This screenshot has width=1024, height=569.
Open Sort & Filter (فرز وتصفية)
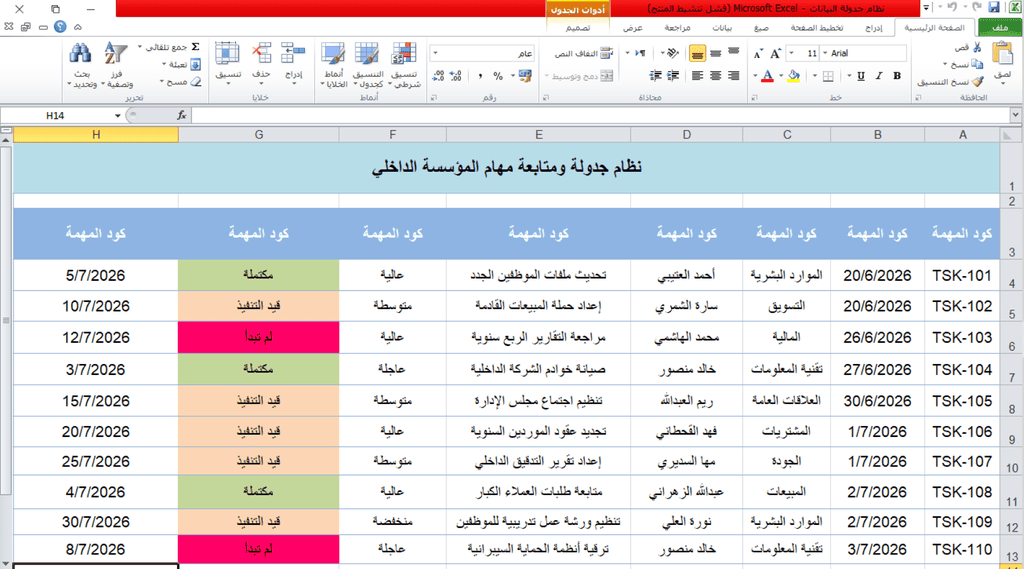(116, 64)
